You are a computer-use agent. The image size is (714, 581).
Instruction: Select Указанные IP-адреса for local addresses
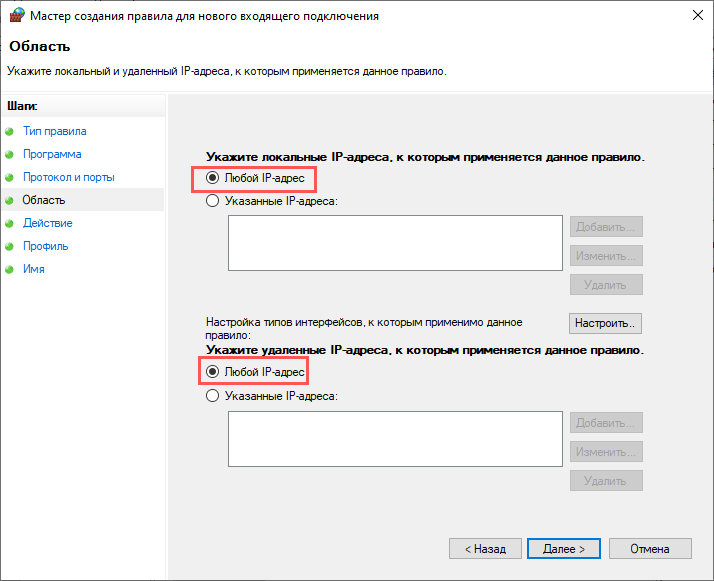(x=212, y=201)
